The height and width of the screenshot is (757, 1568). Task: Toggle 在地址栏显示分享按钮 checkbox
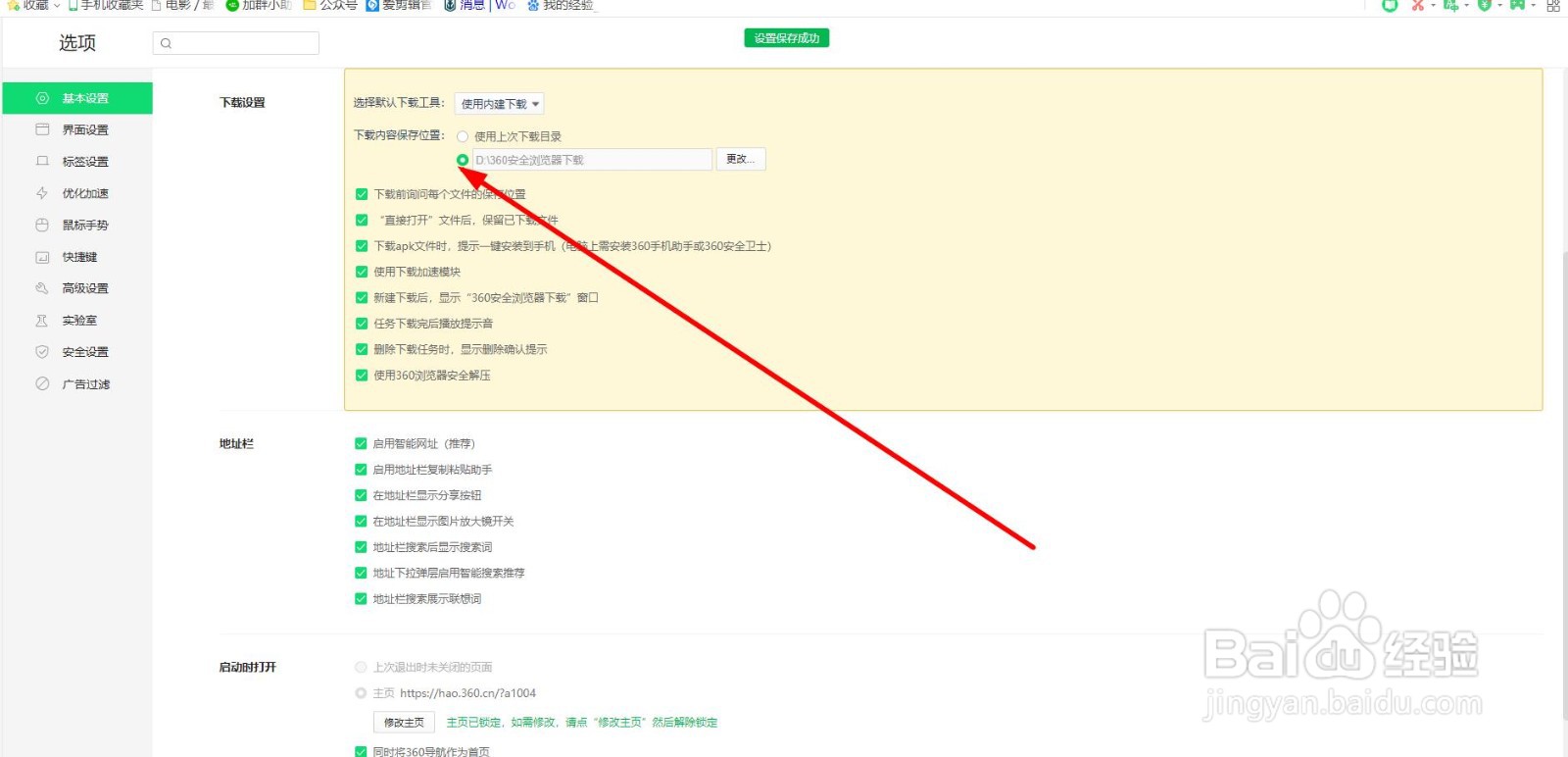pos(361,495)
